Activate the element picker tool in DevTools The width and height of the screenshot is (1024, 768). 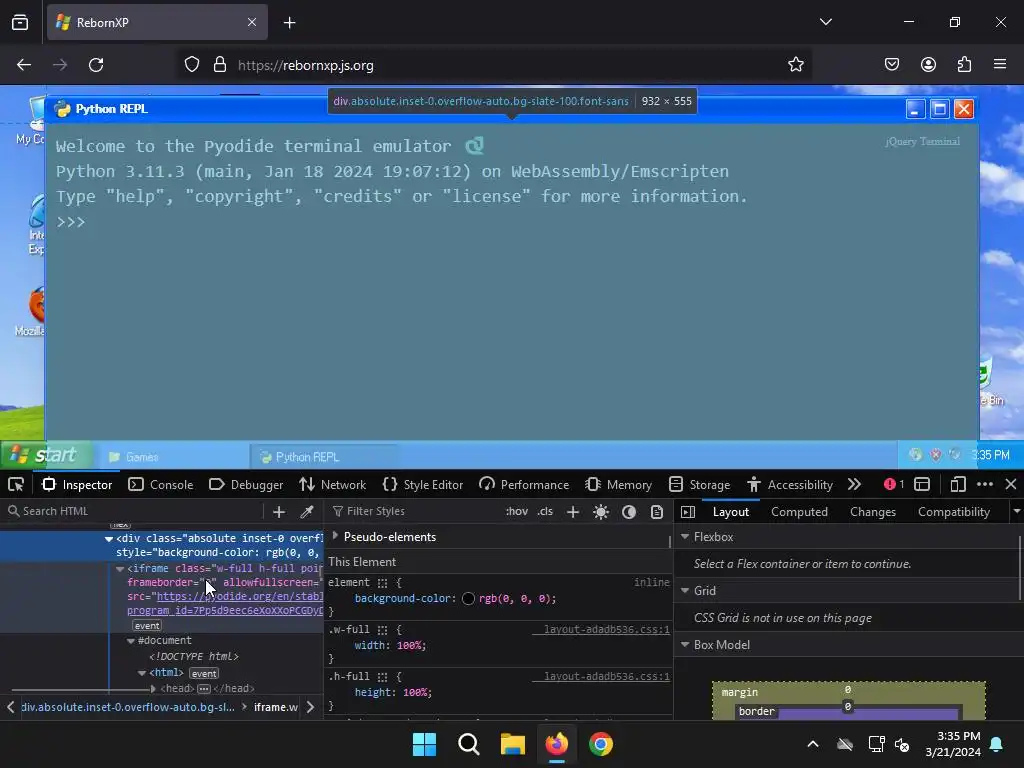[x=16, y=485]
